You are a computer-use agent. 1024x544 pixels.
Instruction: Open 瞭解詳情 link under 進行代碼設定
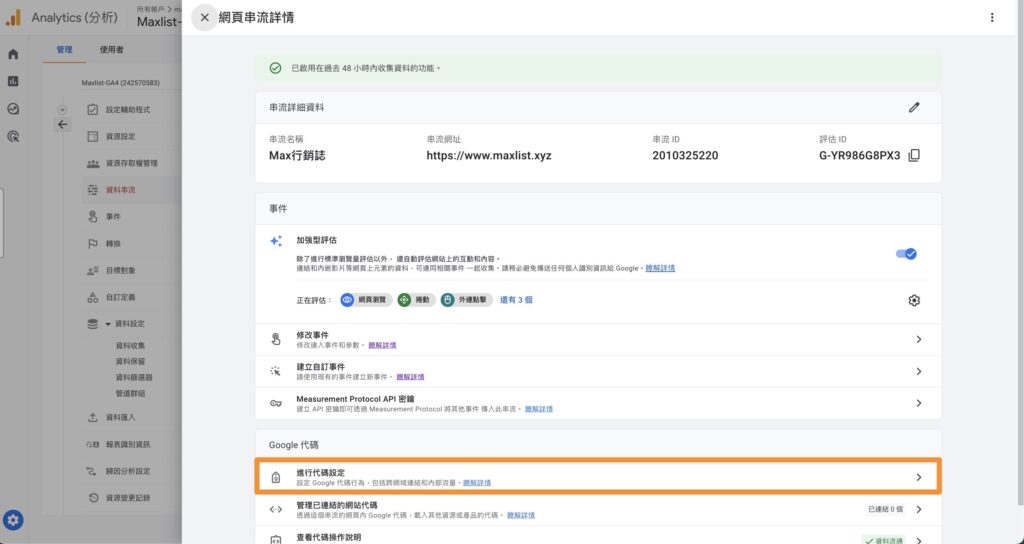[477, 483]
